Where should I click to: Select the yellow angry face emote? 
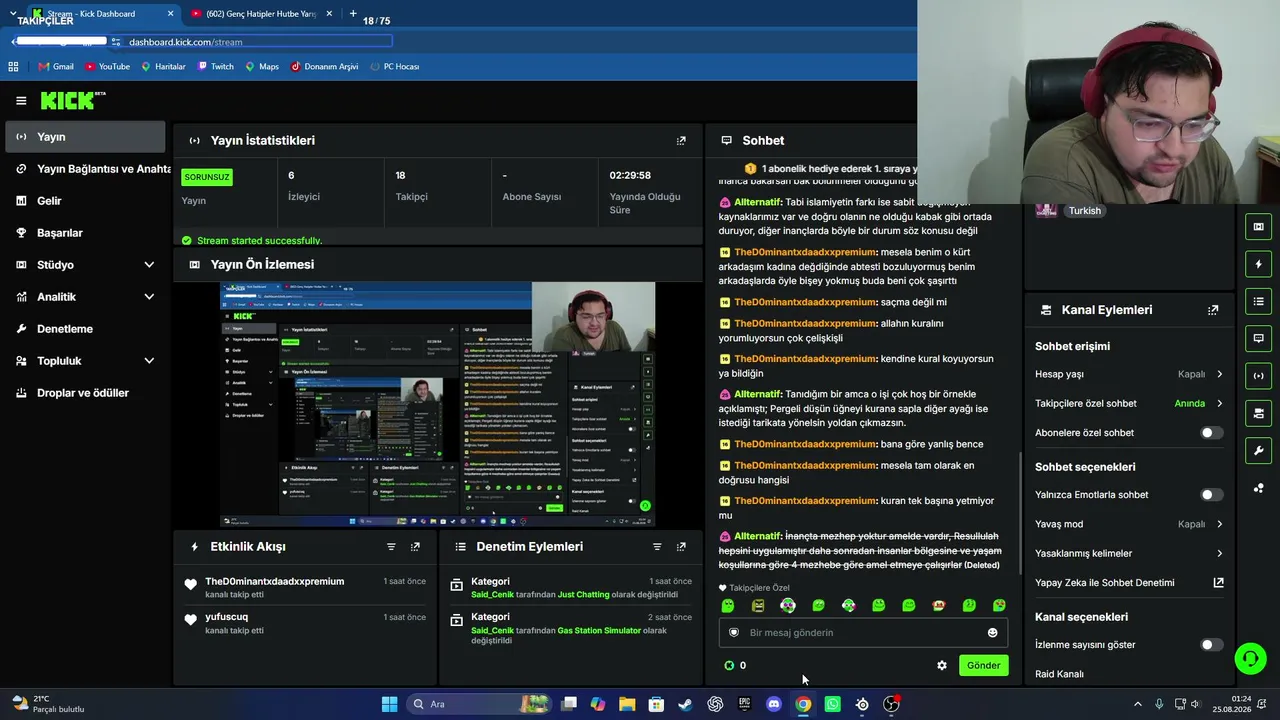click(758, 605)
